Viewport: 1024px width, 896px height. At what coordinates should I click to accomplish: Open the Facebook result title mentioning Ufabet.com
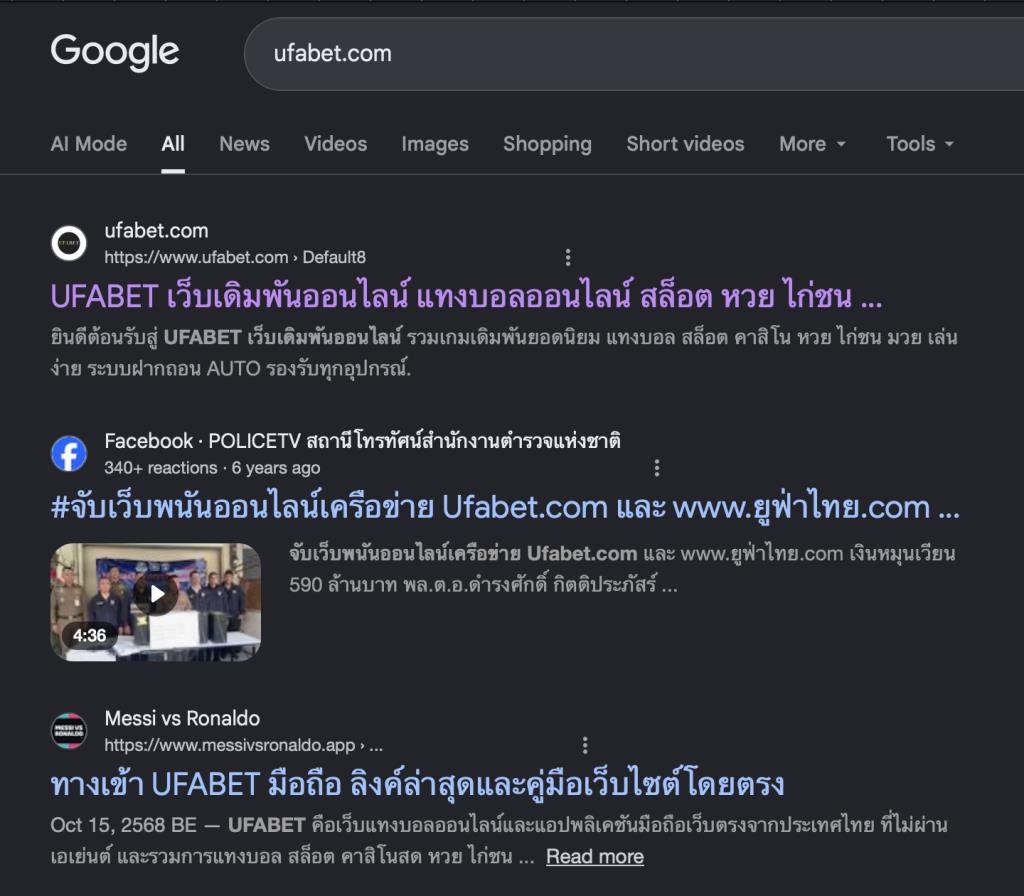505,507
